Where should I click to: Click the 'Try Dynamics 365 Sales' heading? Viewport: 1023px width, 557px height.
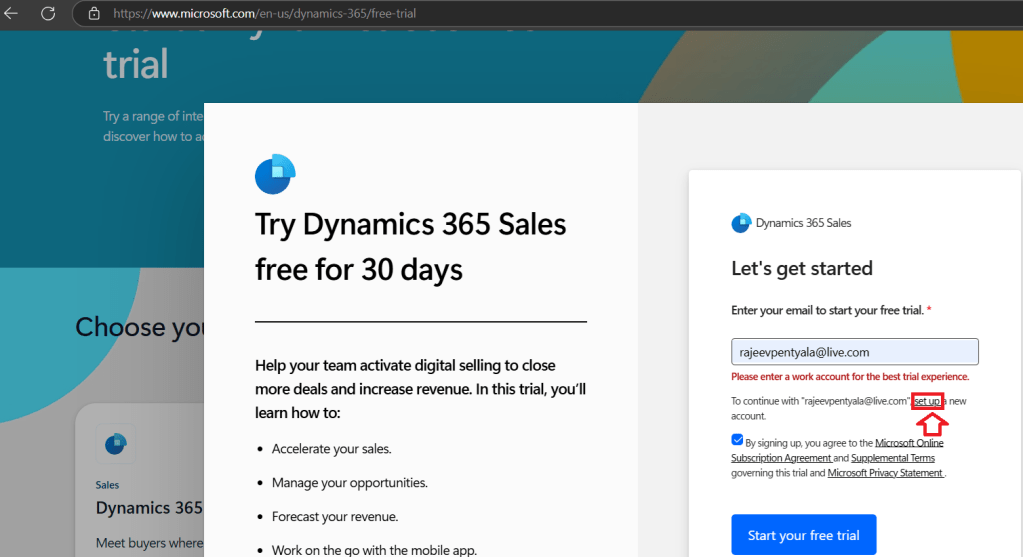(x=410, y=225)
